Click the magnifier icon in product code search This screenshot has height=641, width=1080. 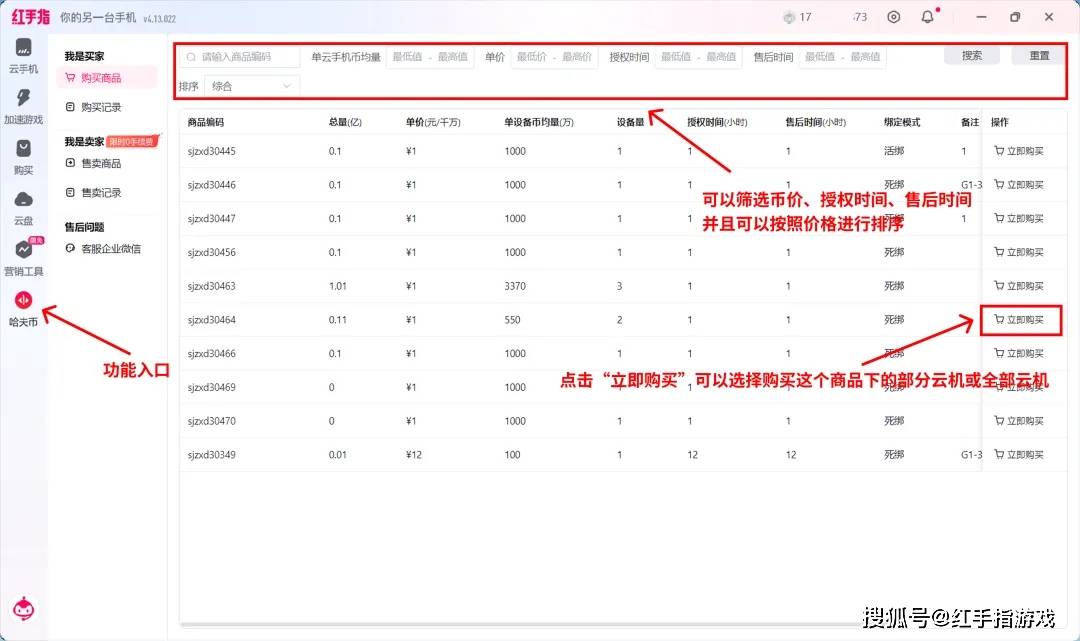[x=191, y=56]
